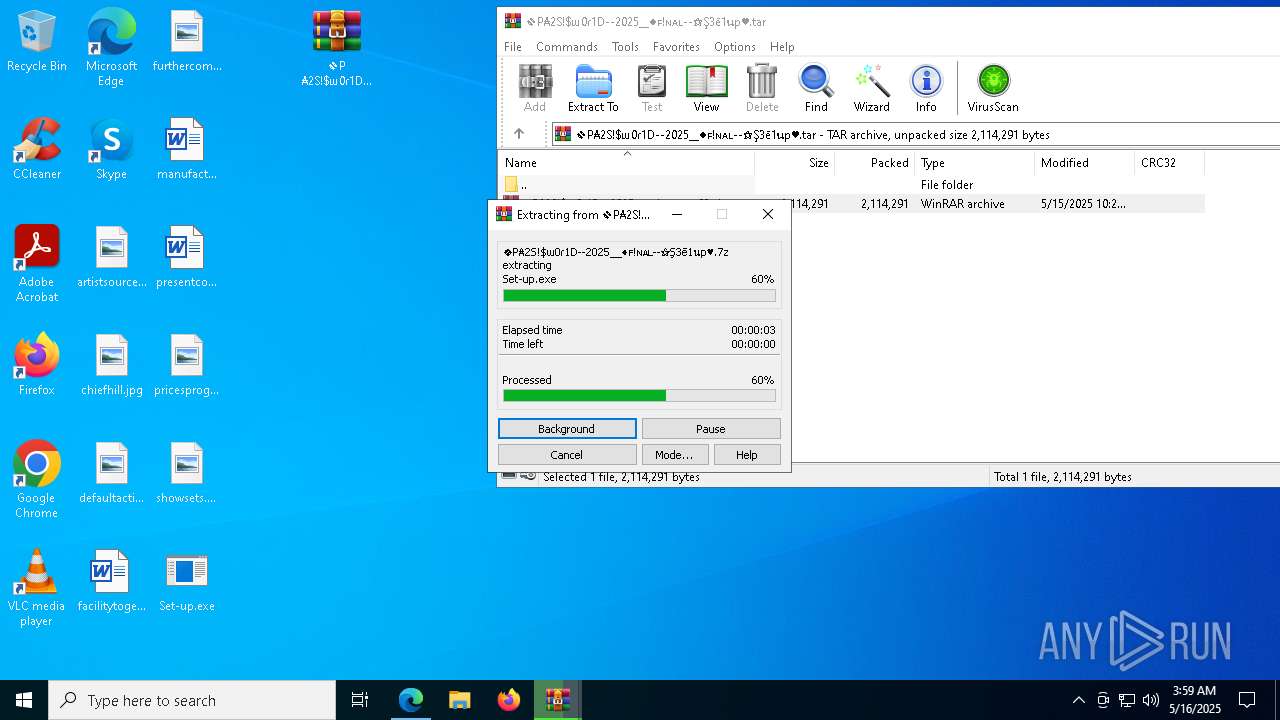Screen dimensions: 1280x720
Task: Open Task View on the taskbar
Action: coord(360,700)
